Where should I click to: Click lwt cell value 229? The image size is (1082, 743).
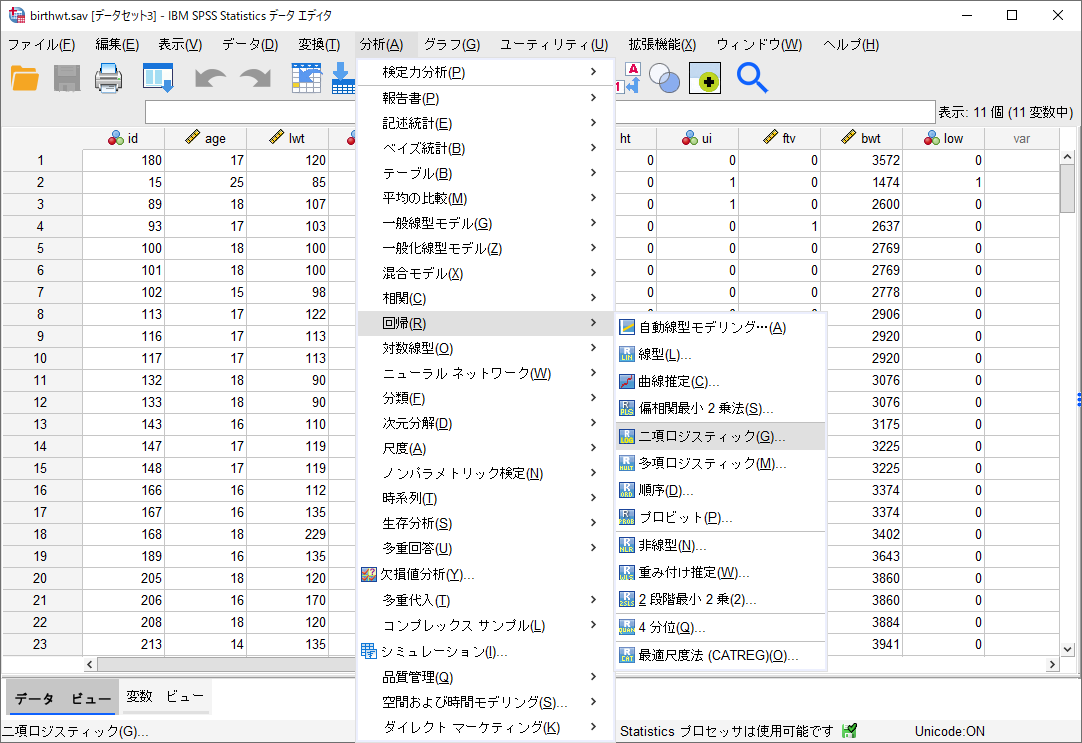pyautogui.click(x=288, y=535)
